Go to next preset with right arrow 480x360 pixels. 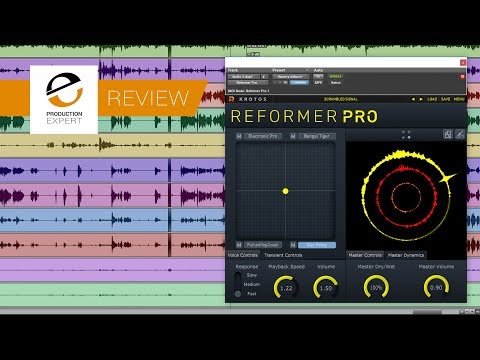(421, 99)
